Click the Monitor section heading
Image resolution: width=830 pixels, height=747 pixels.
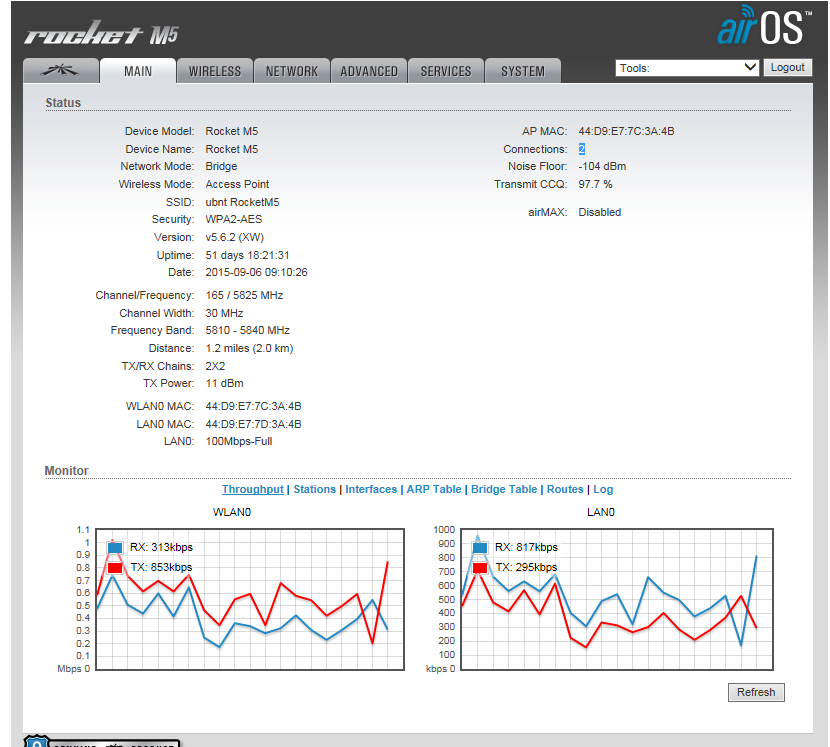[x=67, y=471]
